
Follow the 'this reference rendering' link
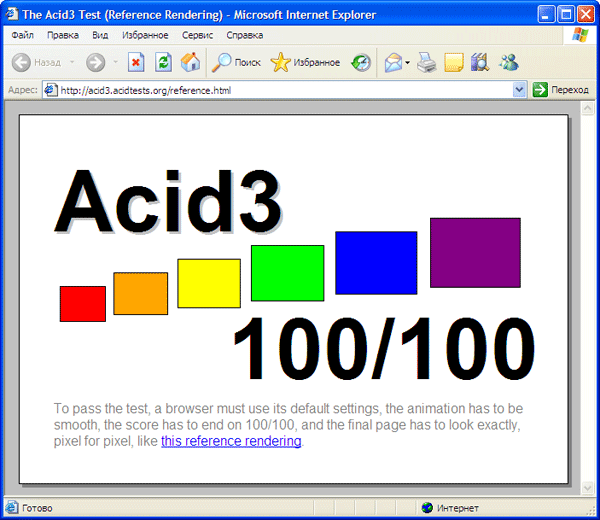231,441
